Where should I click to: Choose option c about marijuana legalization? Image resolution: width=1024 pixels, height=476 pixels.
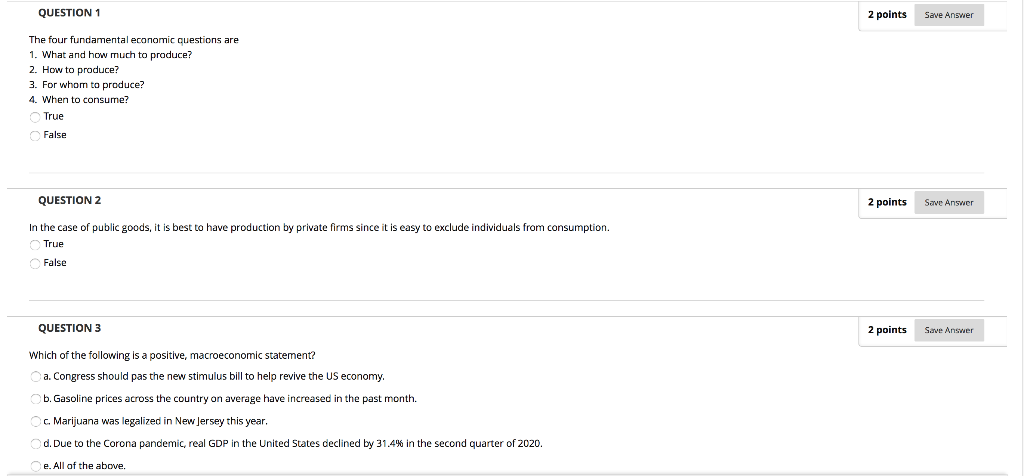click(x=35, y=421)
